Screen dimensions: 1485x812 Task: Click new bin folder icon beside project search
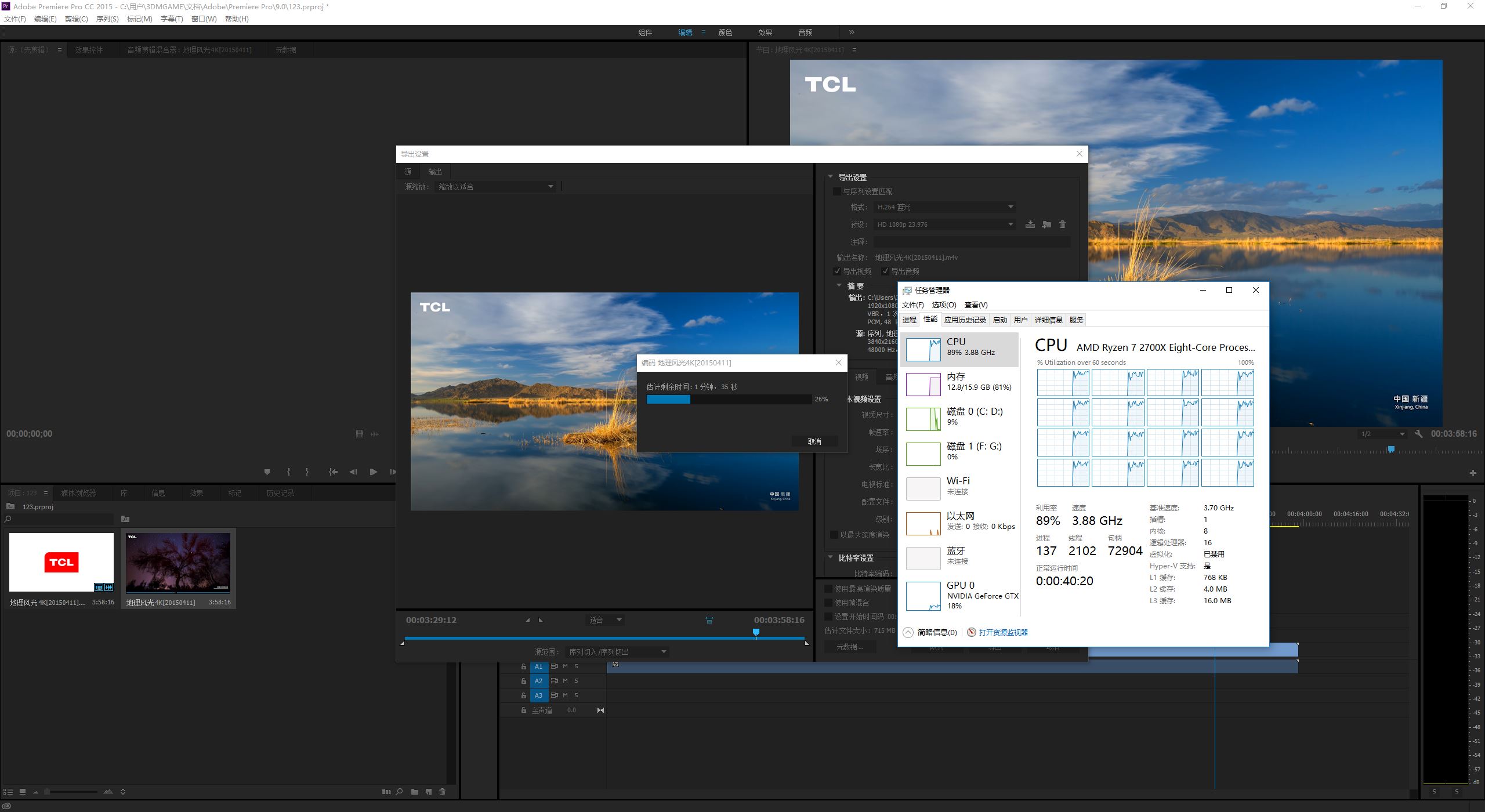[x=125, y=519]
